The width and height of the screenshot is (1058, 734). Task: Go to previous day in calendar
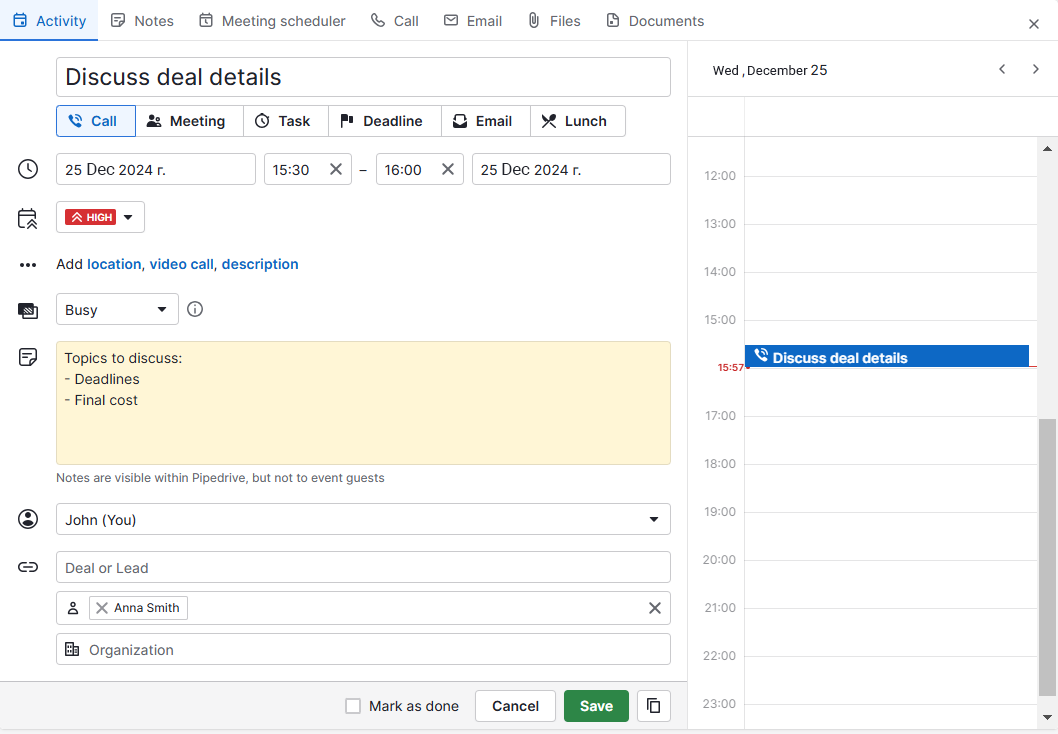[1002, 69]
